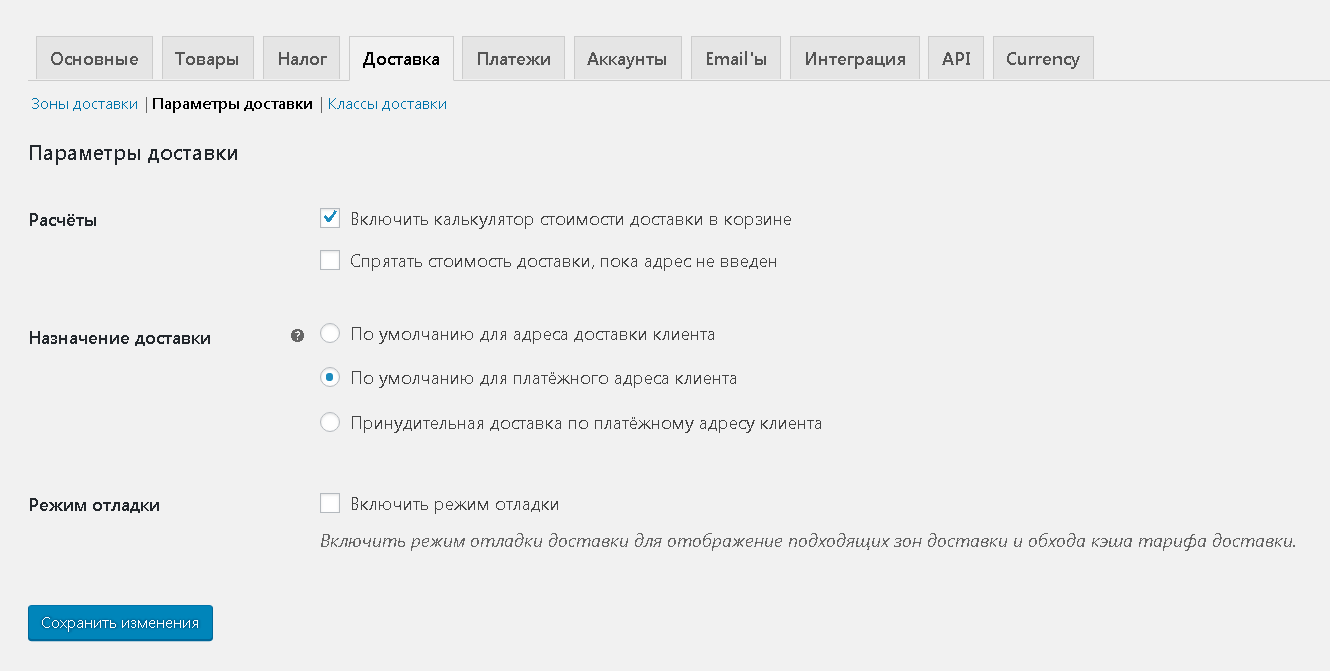Open the API settings tab
The height and width of the screenshot is (671, 1330).
click(956, 58)
